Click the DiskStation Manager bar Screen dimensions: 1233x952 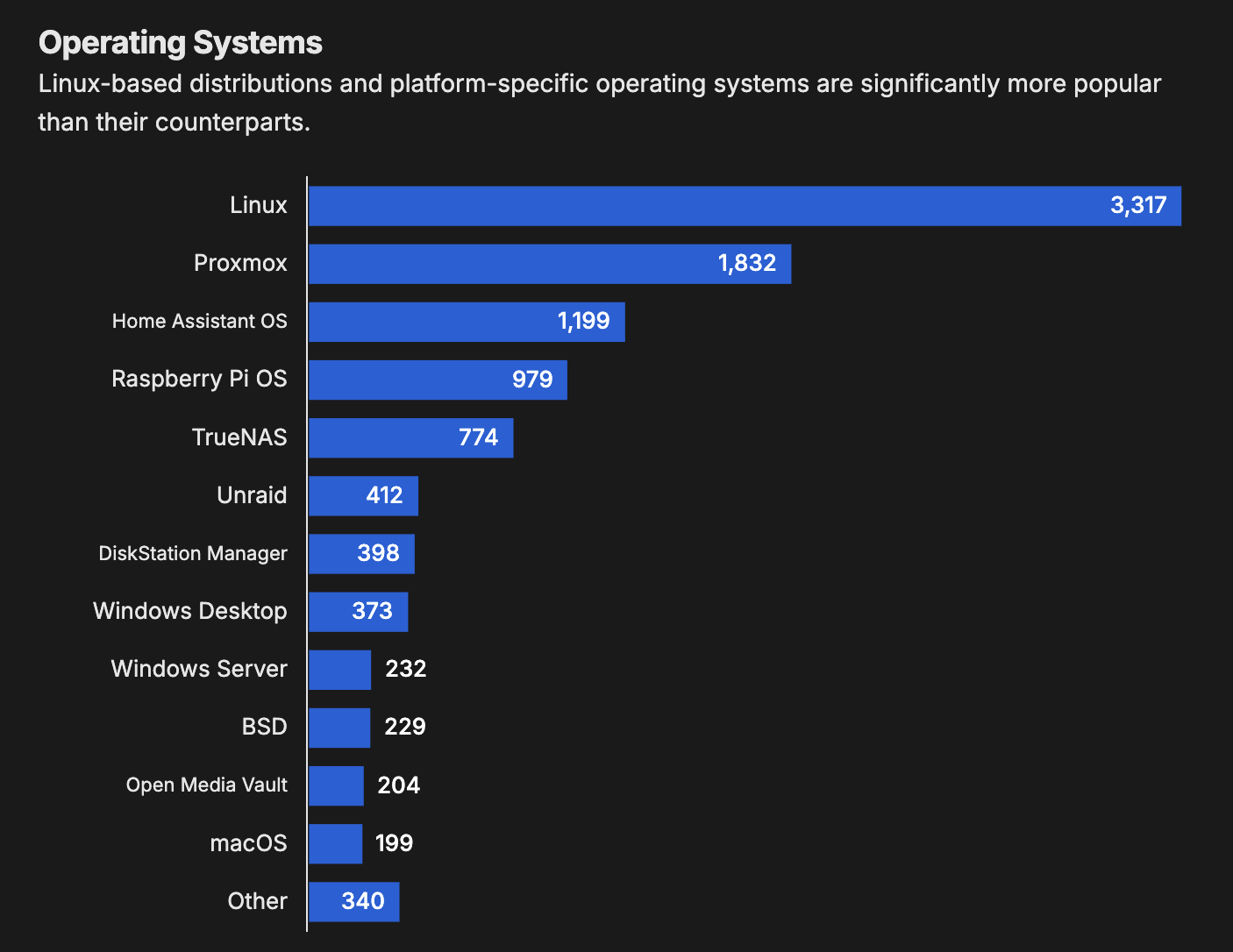(360, 554)
